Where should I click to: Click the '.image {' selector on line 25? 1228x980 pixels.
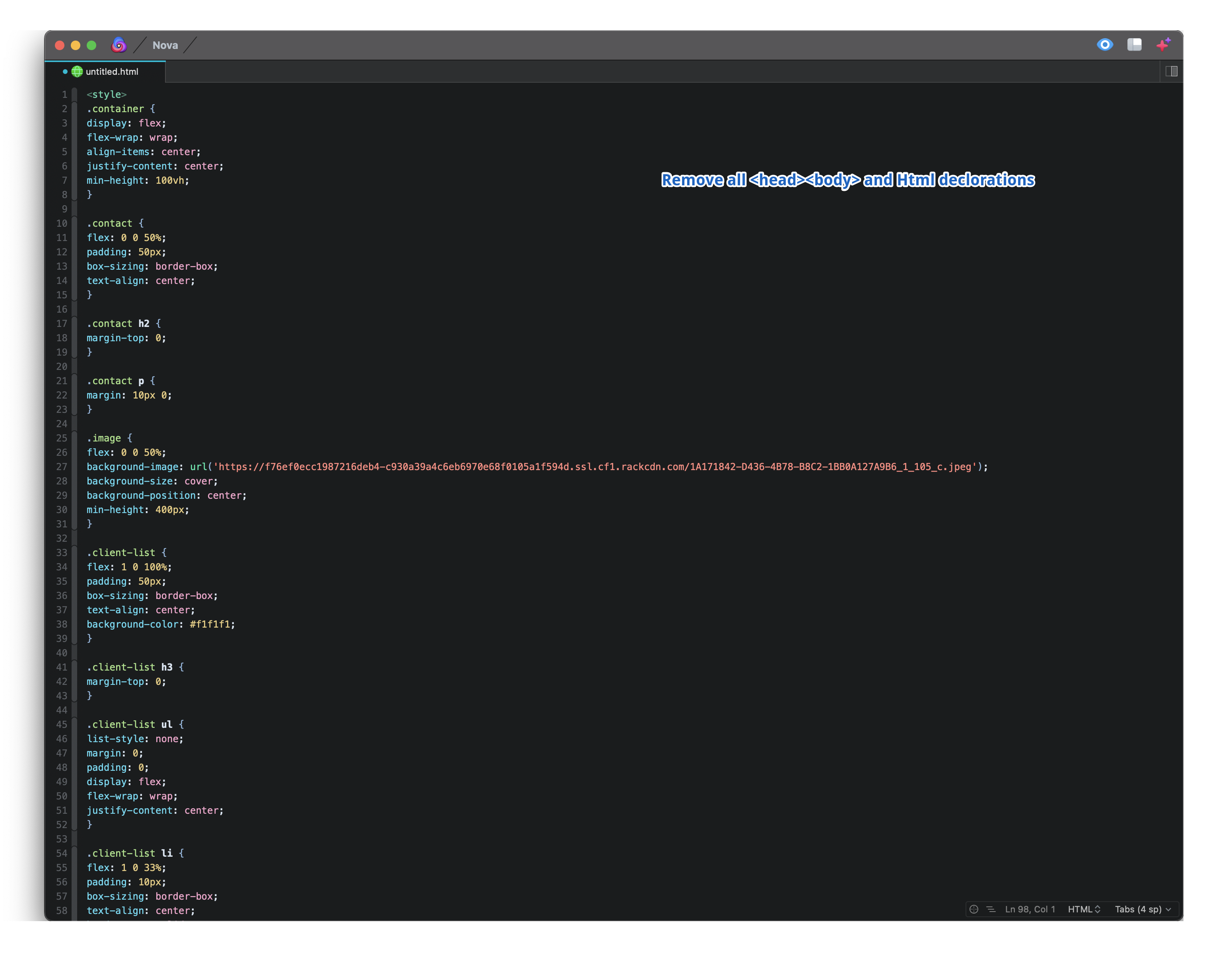[109, 438]
